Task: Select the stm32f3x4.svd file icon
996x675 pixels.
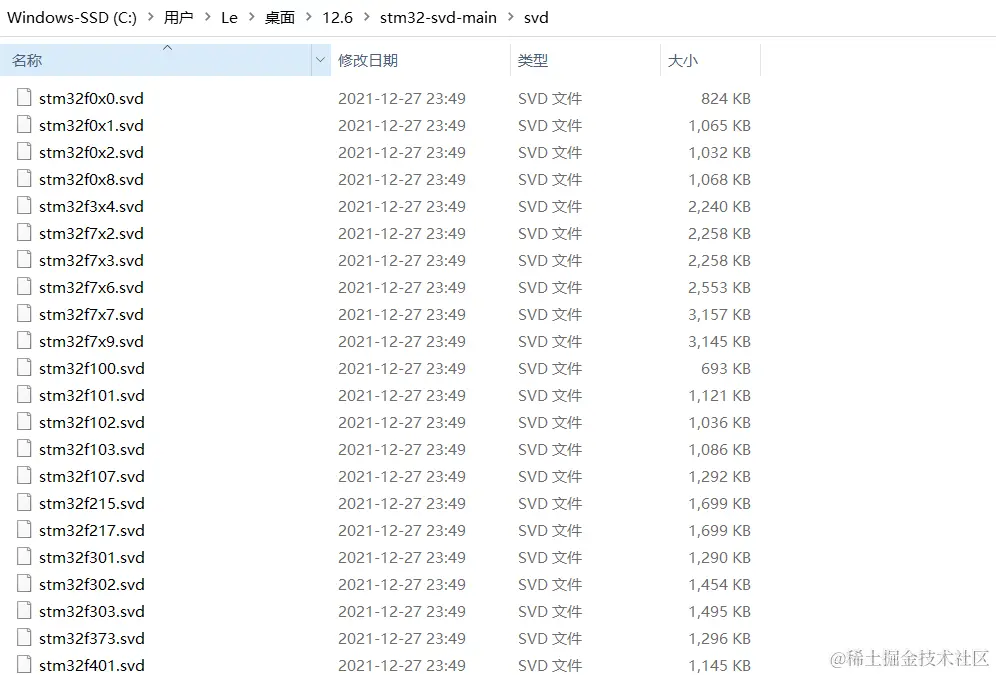Action: pyautogui.click(x=24, y=205)
